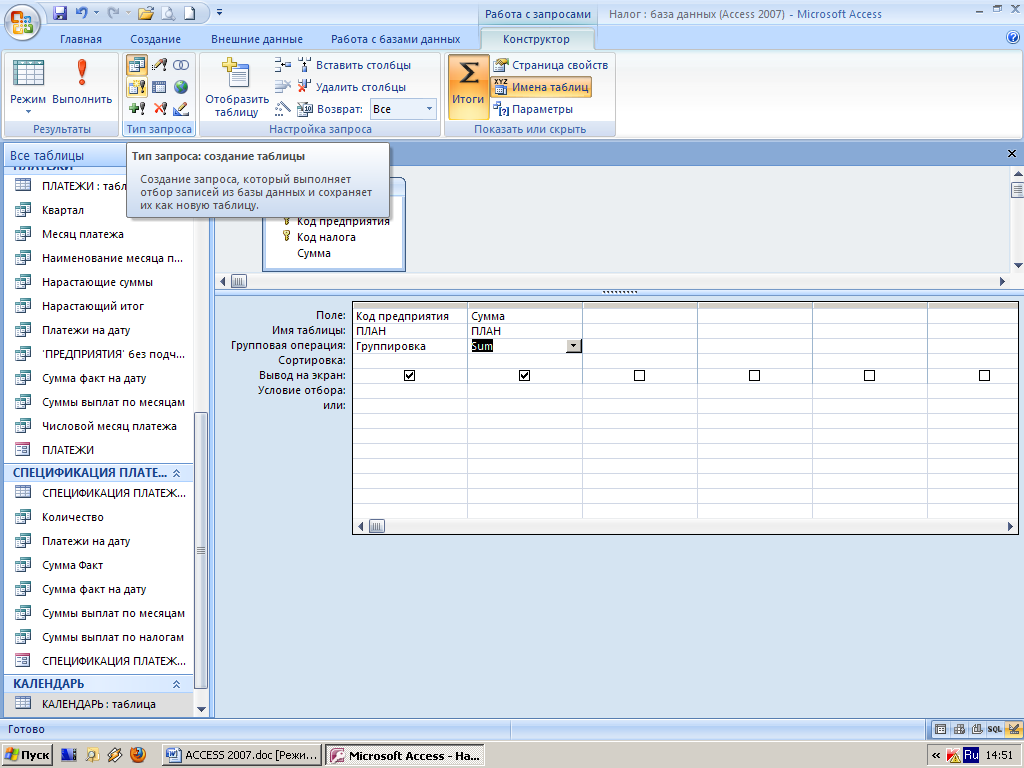The image size is (1024, 768).
Task: Click Сумма field in ПЛАН table box
Action: [x=313, y=253]
